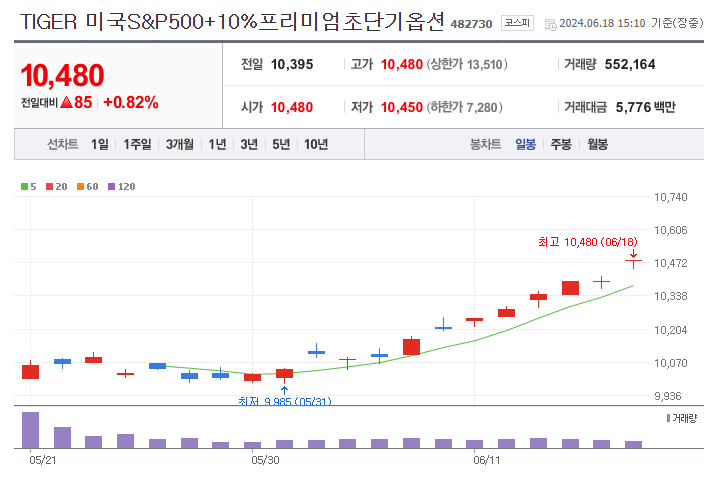The height and width of the screenshot is (481, 704).
Task: Click the 코스피 market badge
Action: (517, 22)
